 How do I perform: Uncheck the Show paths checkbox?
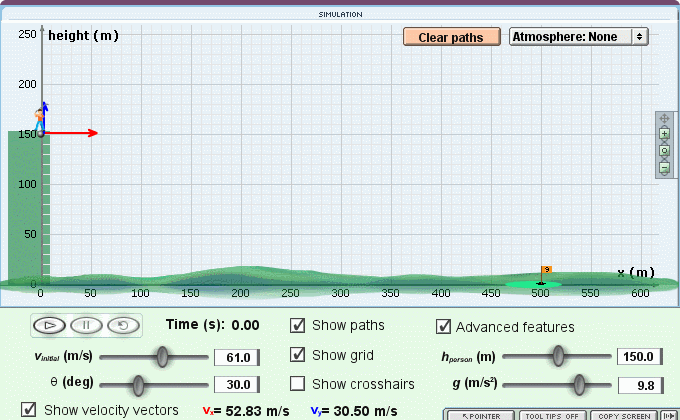[298, 325]
